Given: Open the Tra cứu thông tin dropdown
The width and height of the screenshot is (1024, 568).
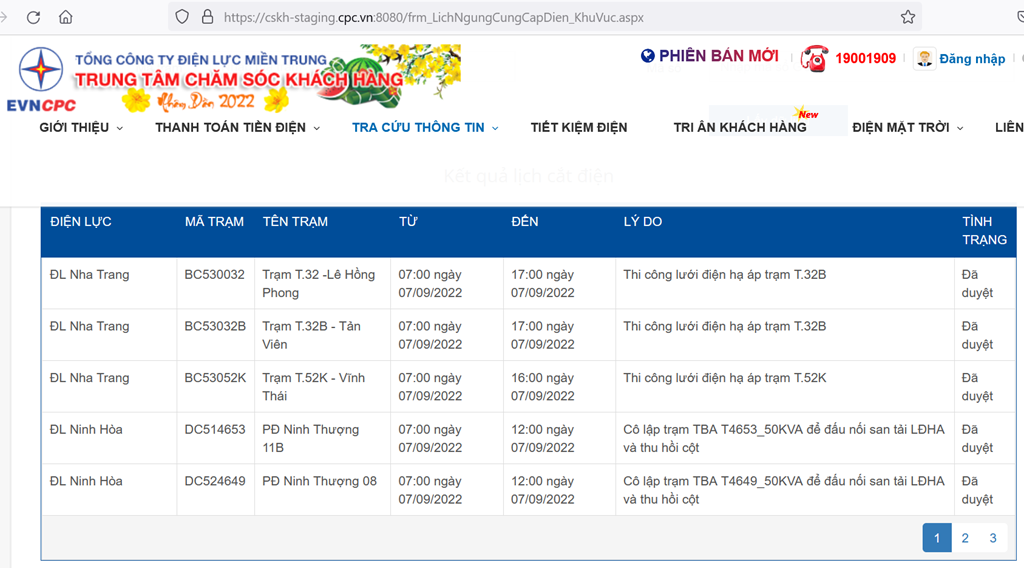Looking at the screenshot, I should coord(425,128).
